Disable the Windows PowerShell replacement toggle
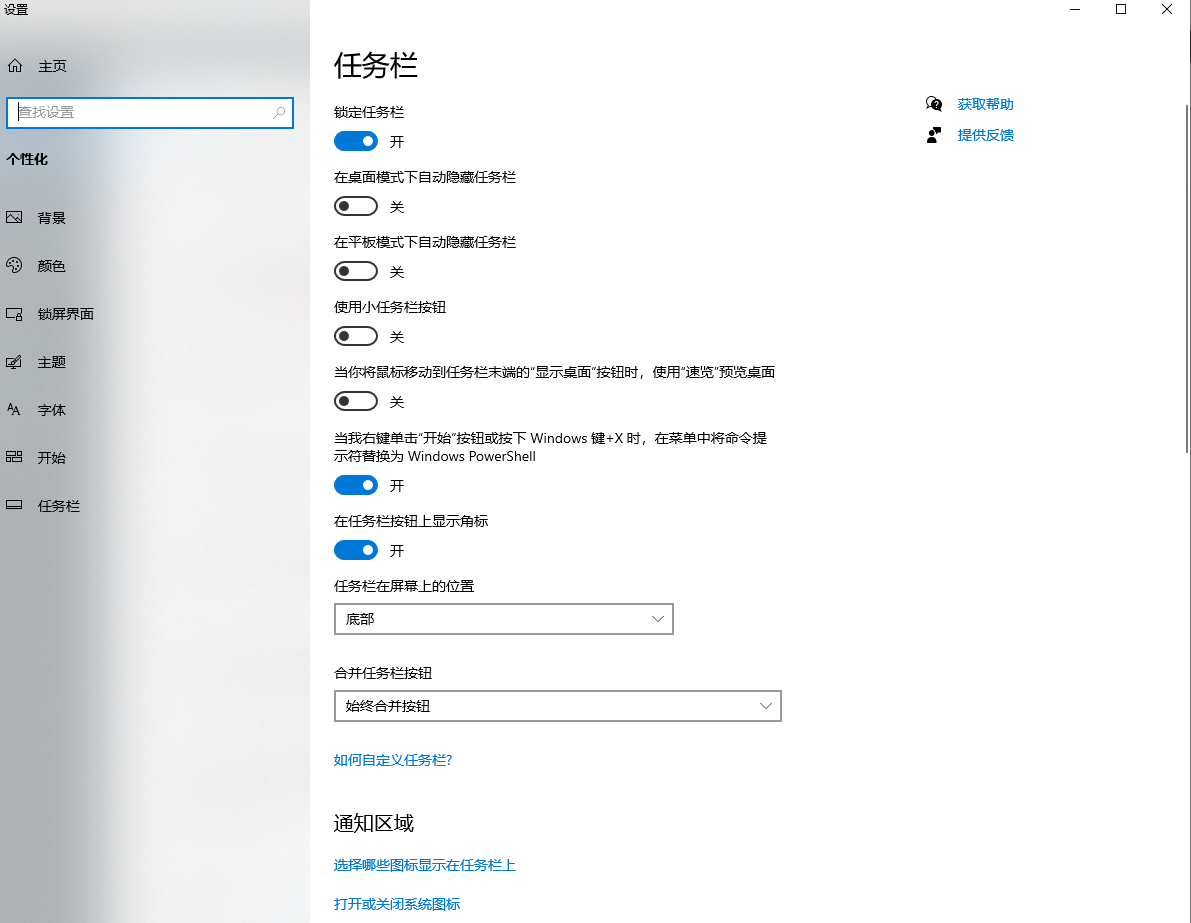Viewport: 1191px width, 923px height. (356, 485)
